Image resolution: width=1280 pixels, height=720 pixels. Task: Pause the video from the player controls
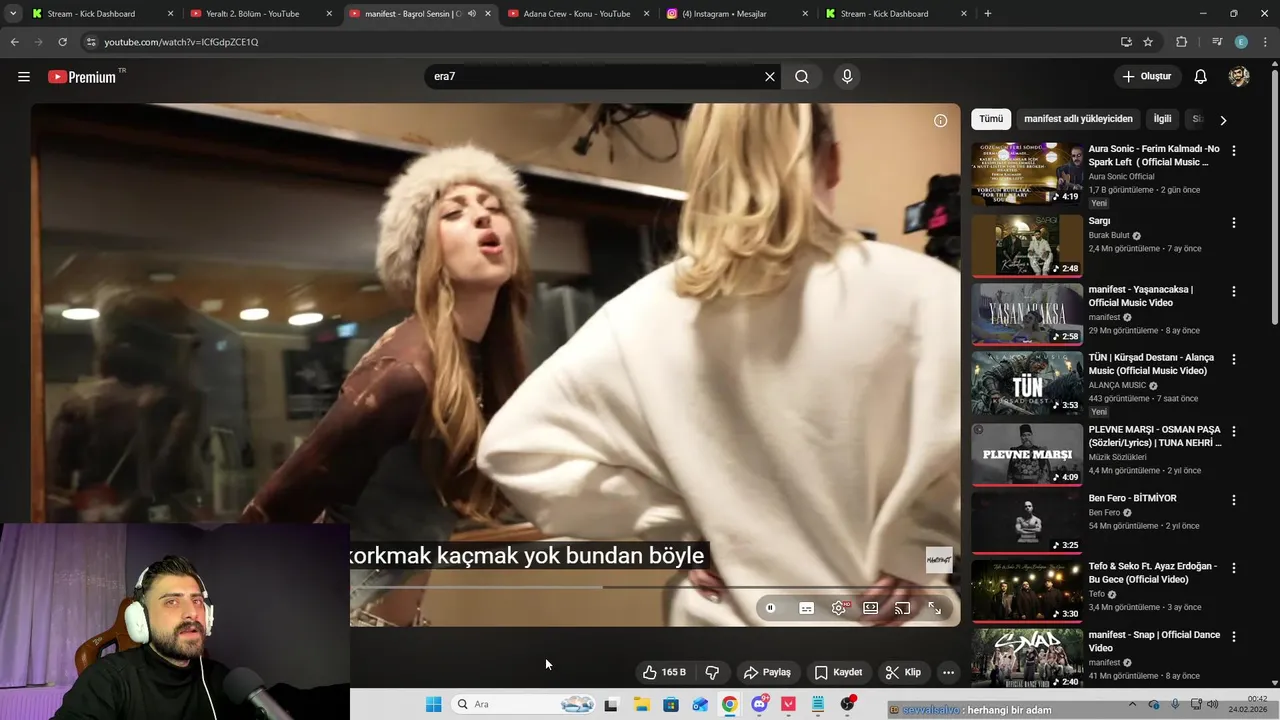(771, 608)
